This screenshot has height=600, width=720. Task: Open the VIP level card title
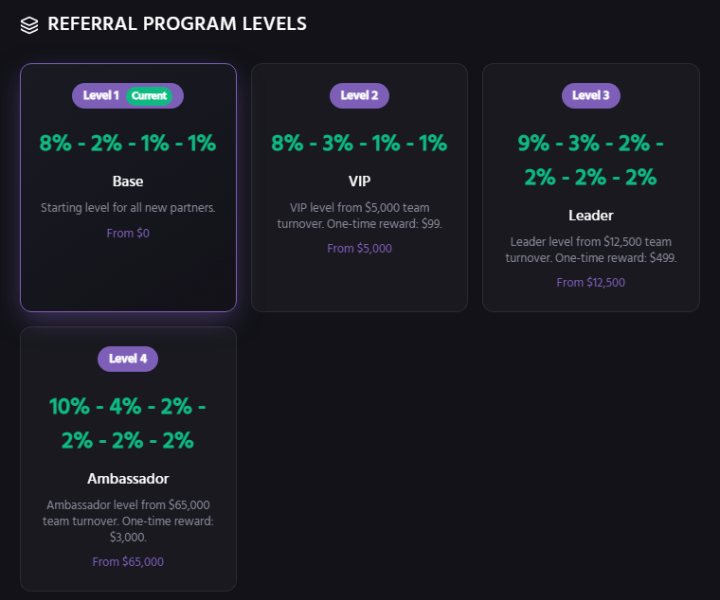(359, 182)
